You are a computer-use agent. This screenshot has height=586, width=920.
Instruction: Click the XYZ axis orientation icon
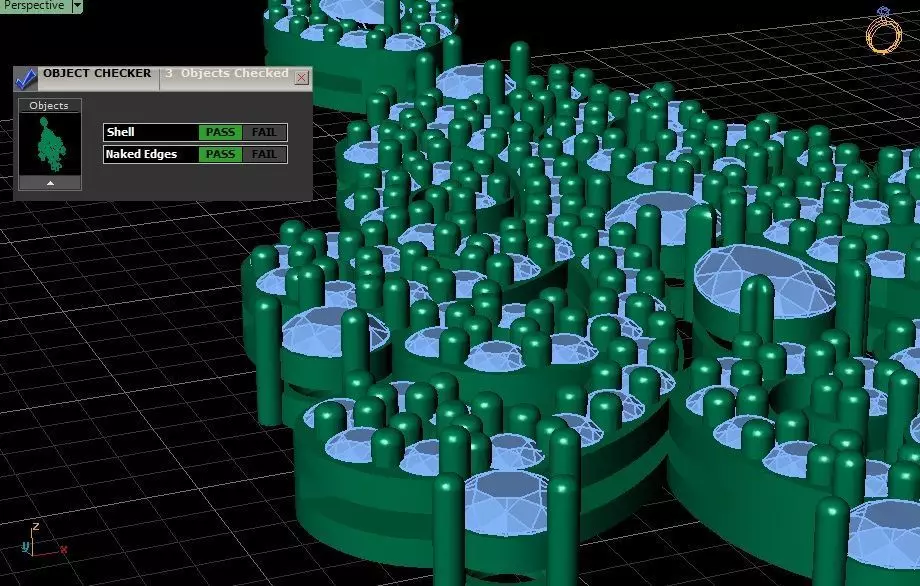42,541
